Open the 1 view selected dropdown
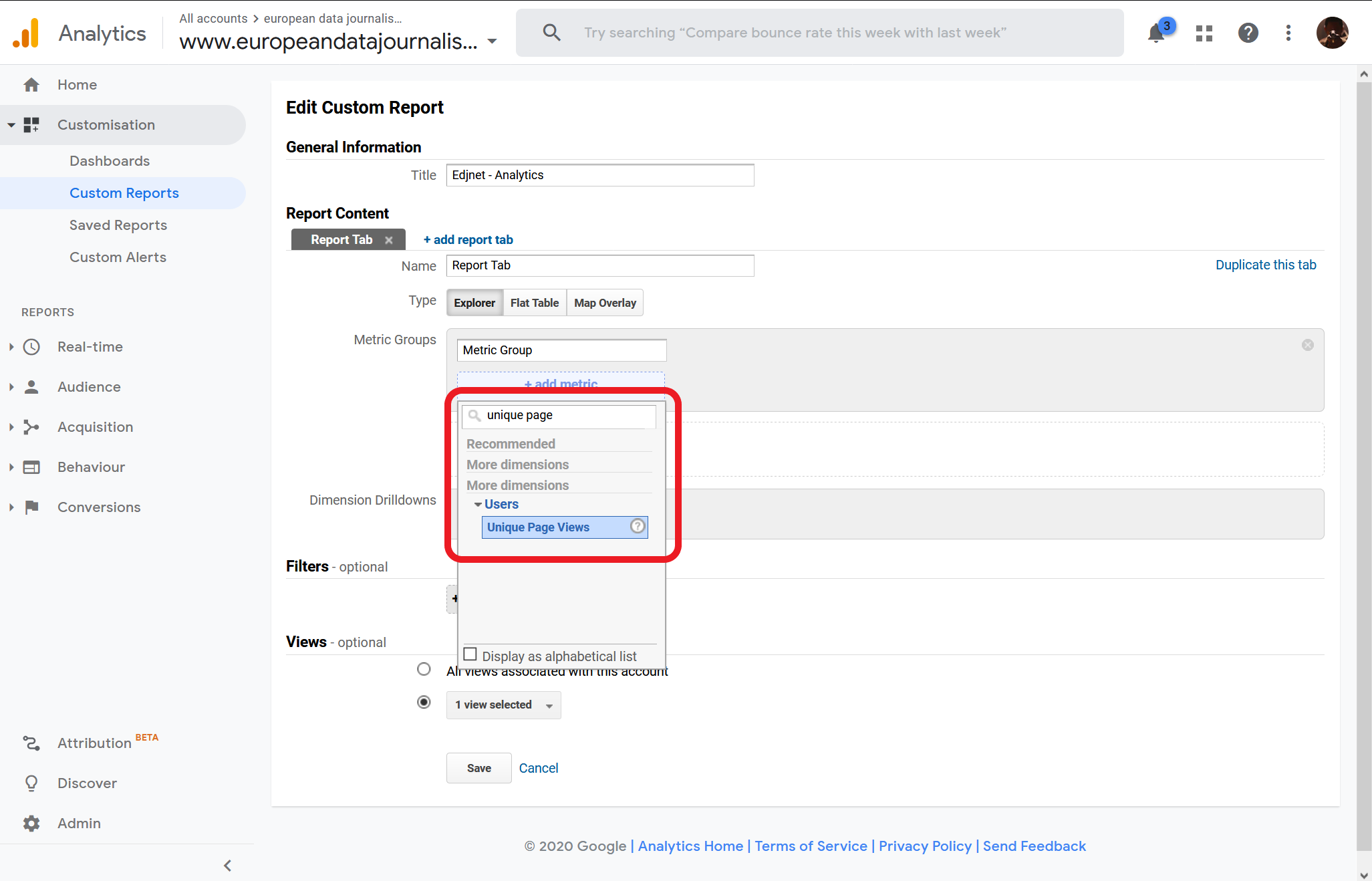 coord(503,705)
